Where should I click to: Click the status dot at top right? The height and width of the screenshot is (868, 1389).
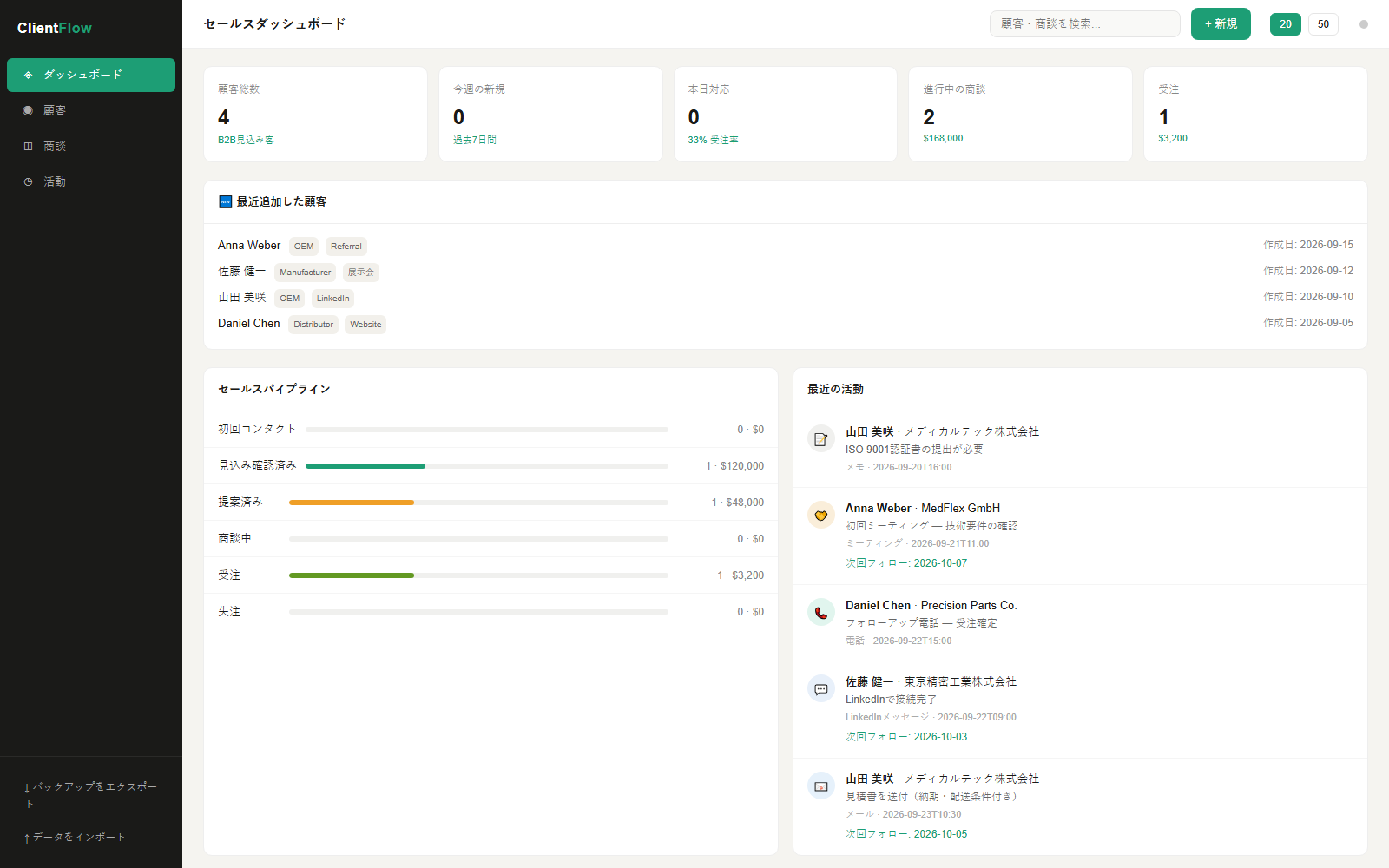[1364, 24]
